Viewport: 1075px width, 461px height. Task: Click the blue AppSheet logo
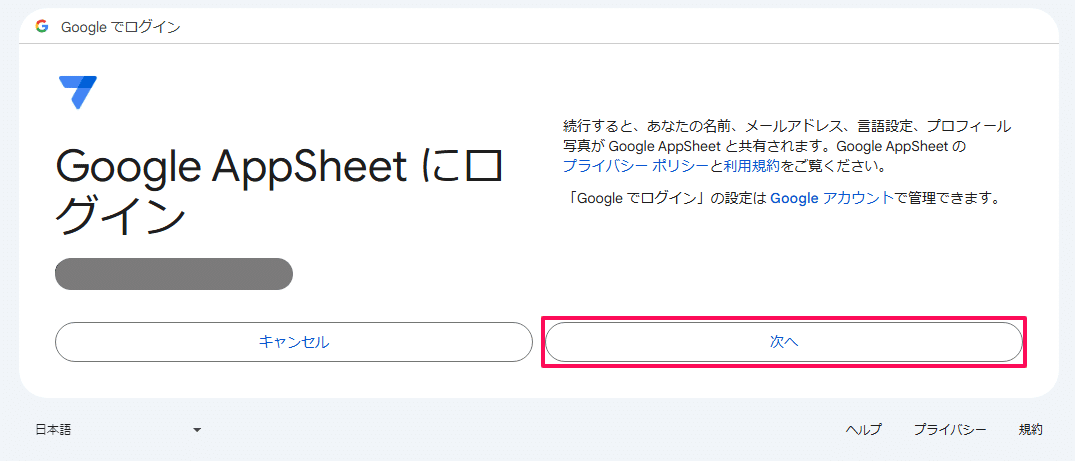[77, 93]
